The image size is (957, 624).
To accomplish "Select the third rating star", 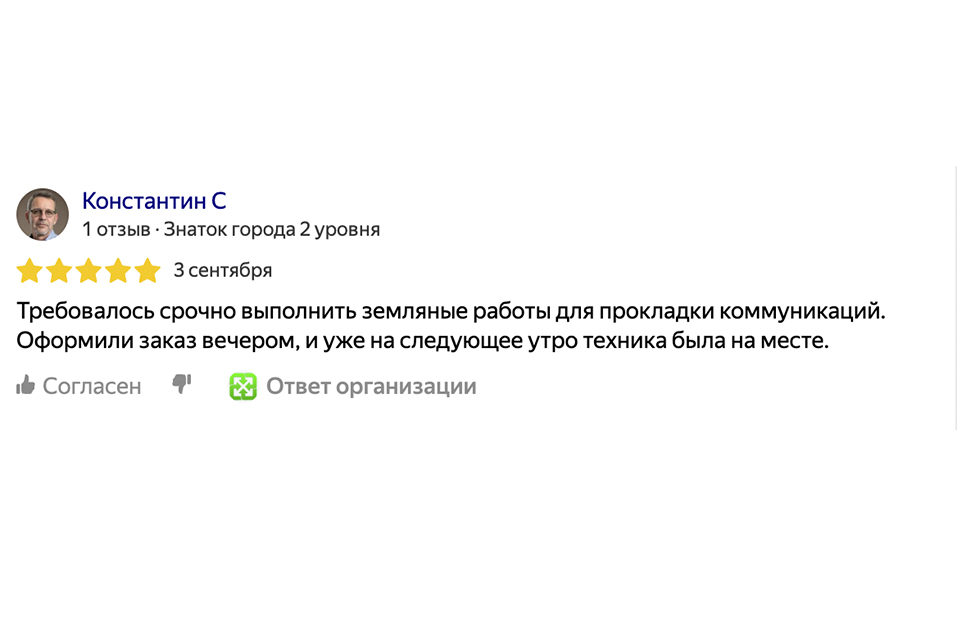I will point(89,271).
